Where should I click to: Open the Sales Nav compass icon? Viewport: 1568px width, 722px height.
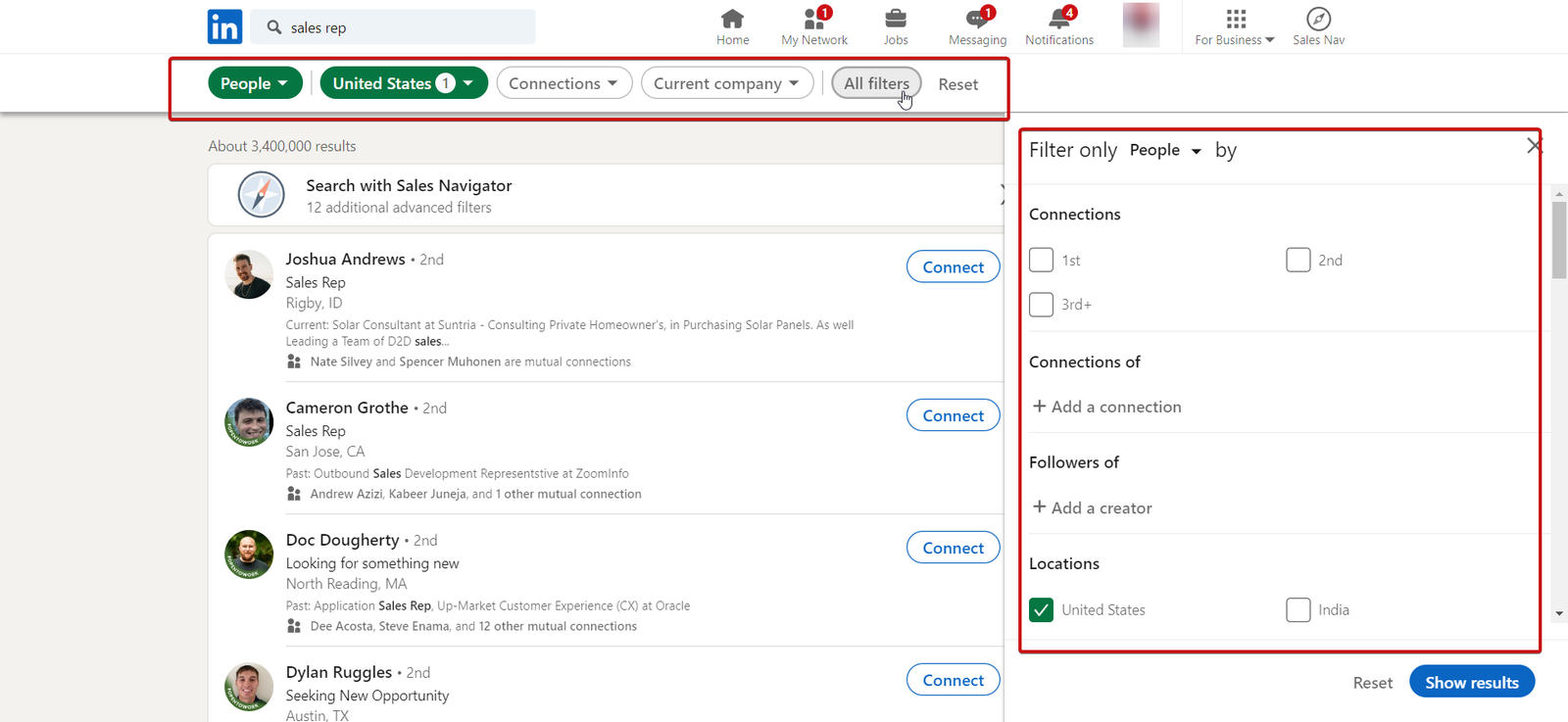coord(1319,19)
